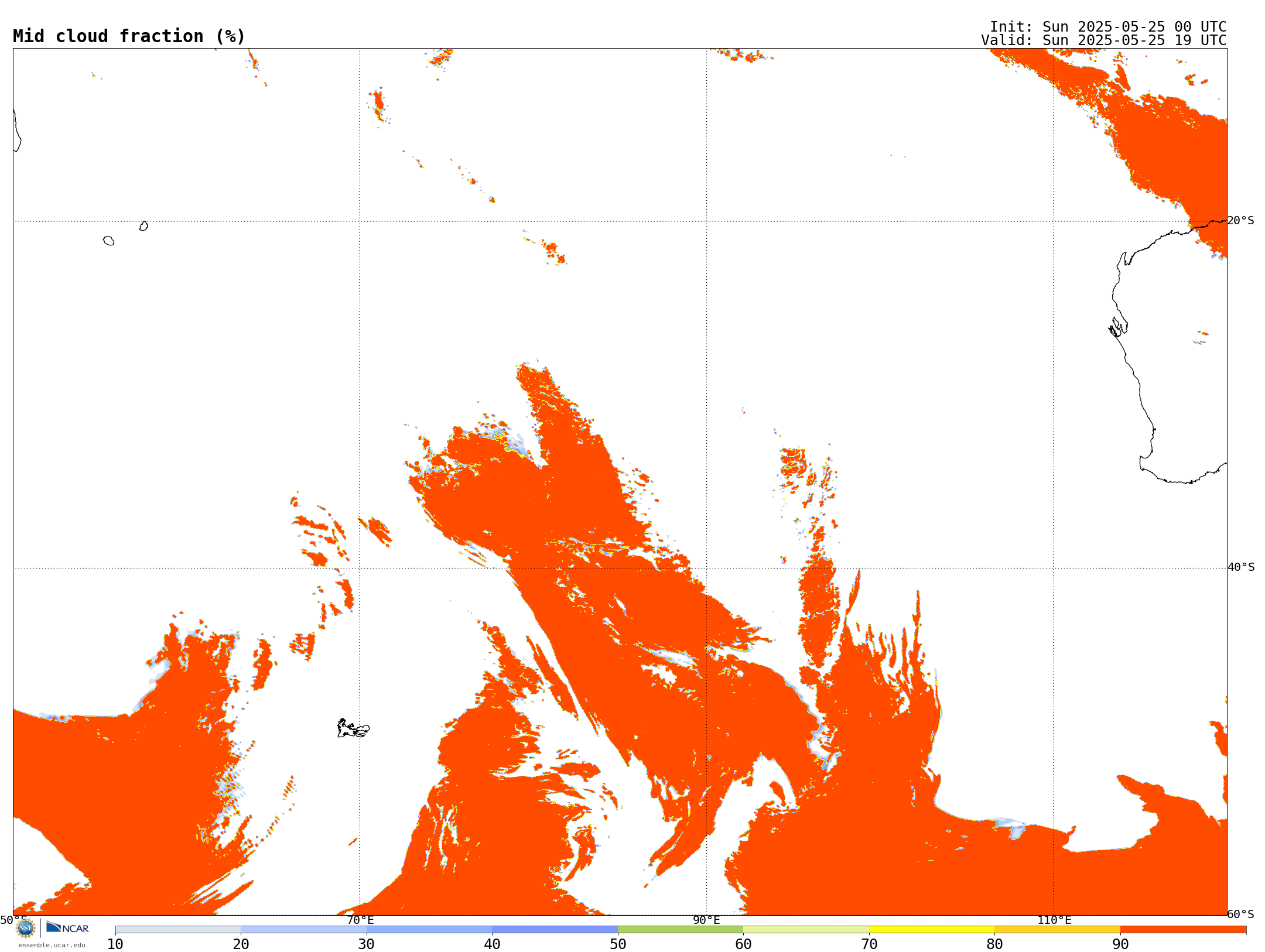Click the 40-50 periwinkle colorbar segment
This screenshot has height=952, width=1265.
coord(555,930)
